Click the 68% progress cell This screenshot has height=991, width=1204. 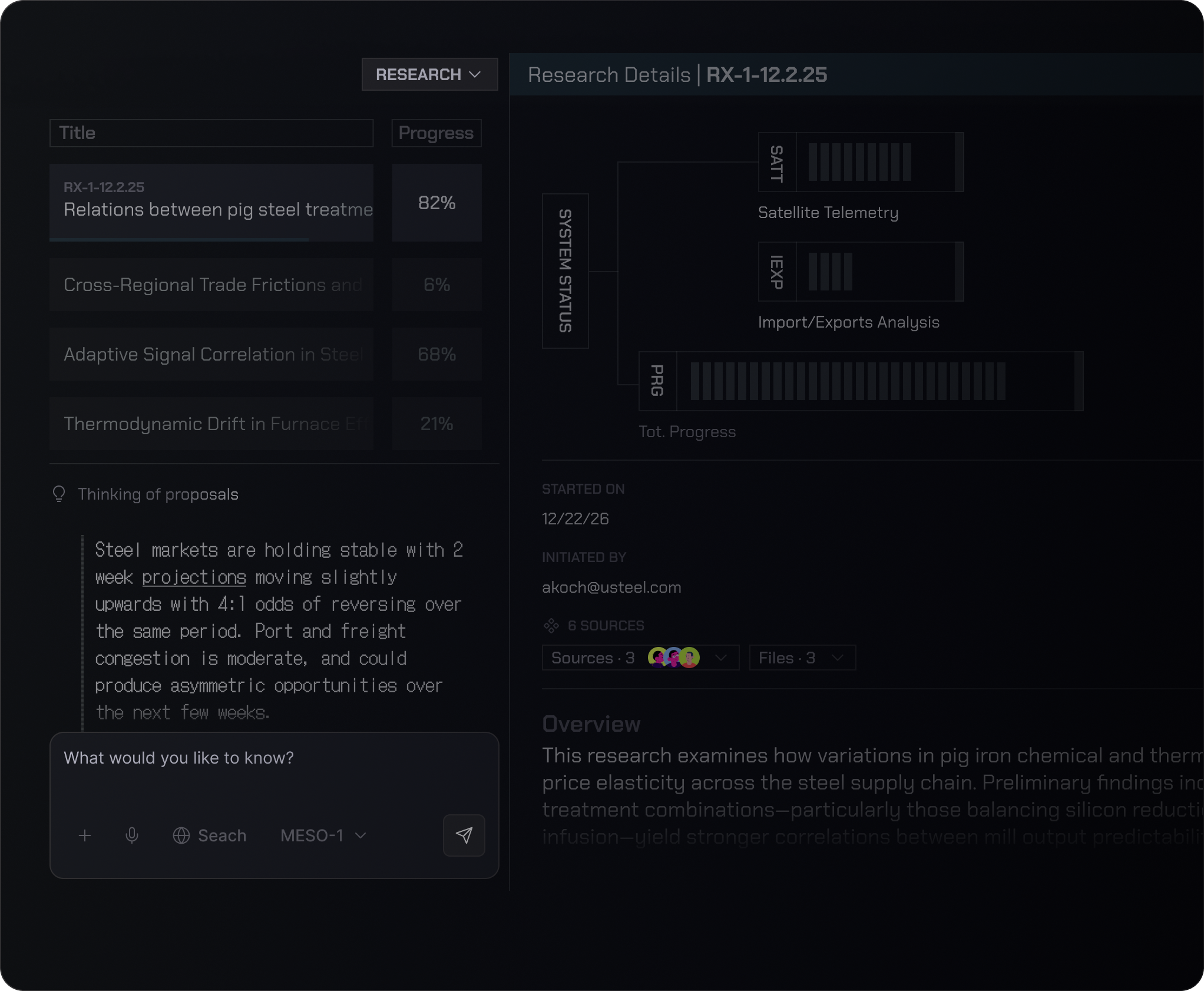point(436,354)
